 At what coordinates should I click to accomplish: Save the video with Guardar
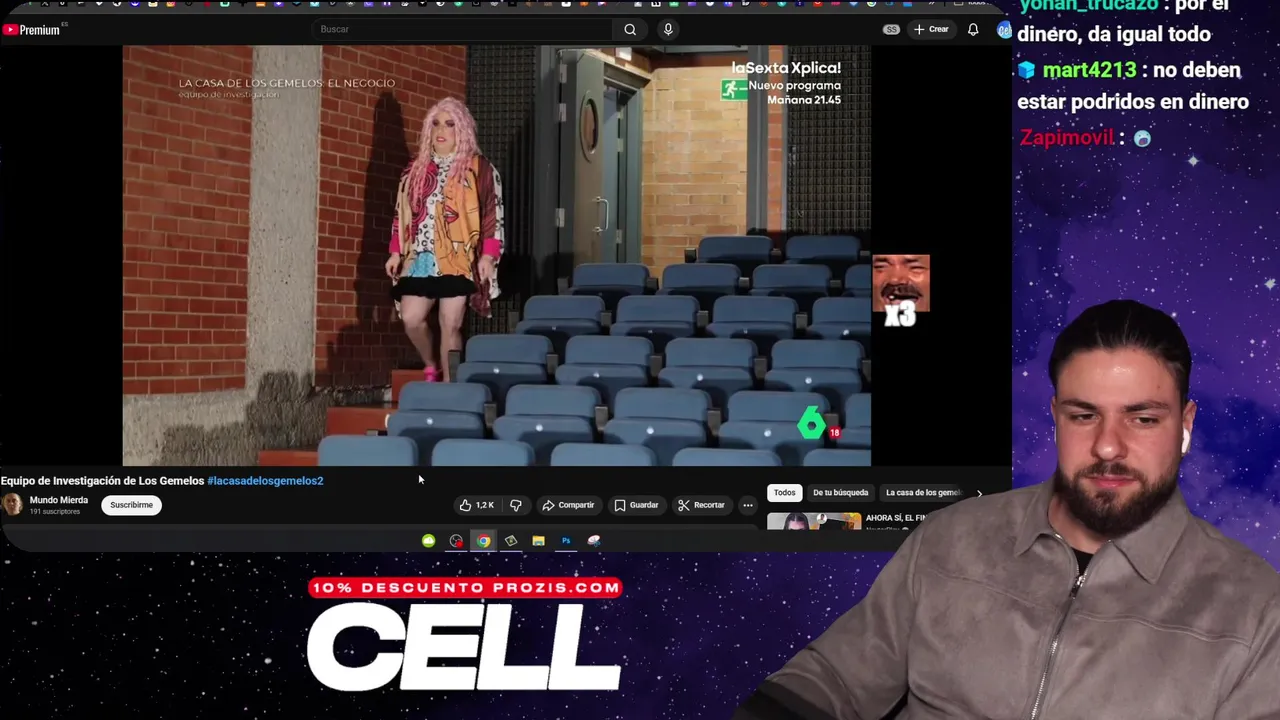(636, 505)
